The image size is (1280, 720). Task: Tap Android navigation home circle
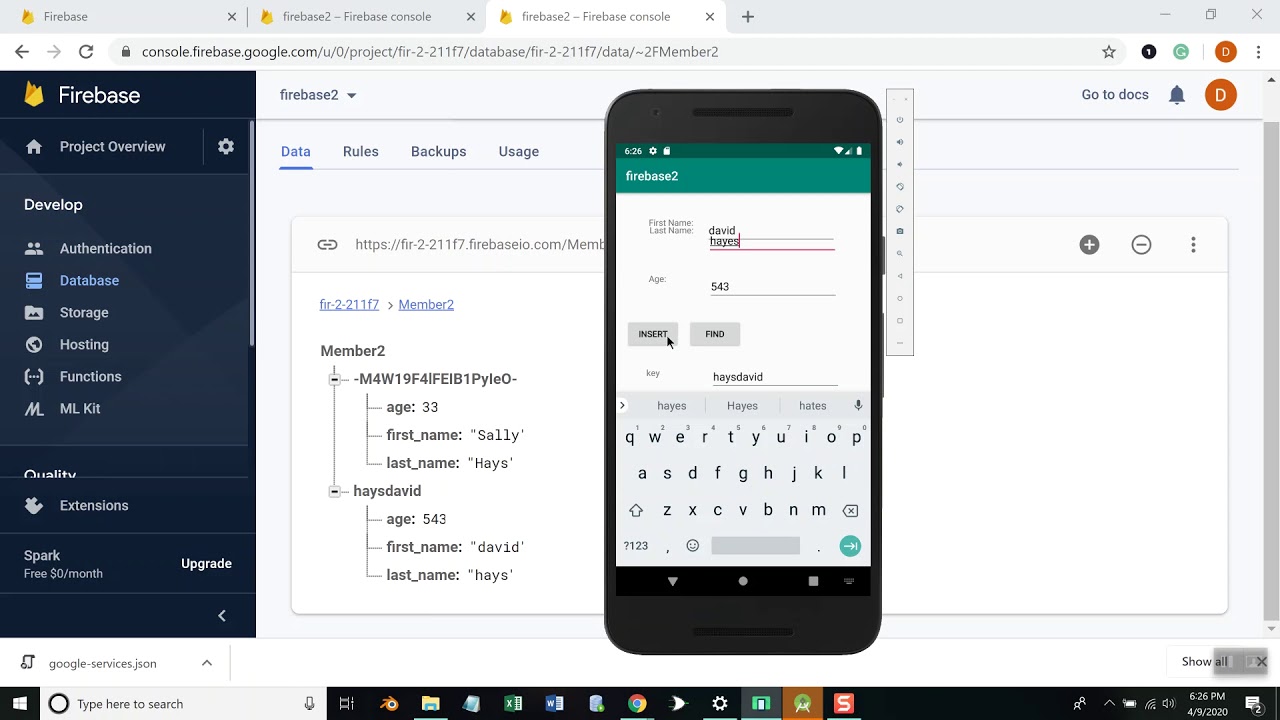click(743, 581)
